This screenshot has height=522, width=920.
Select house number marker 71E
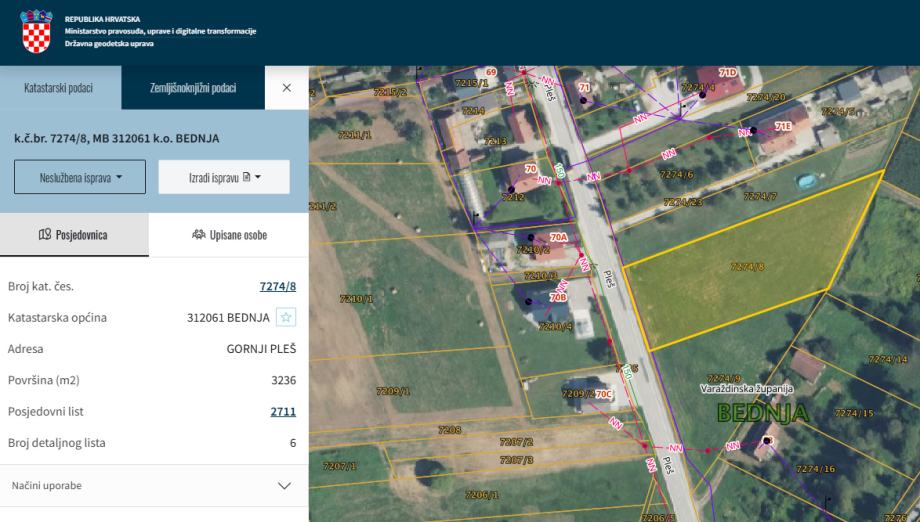[x=783, y=127]
